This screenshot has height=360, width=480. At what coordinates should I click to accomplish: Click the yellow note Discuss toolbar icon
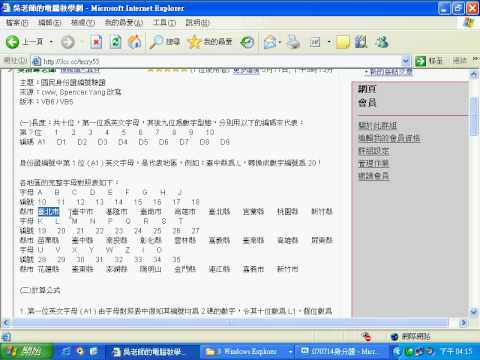[x=343, y=42]
